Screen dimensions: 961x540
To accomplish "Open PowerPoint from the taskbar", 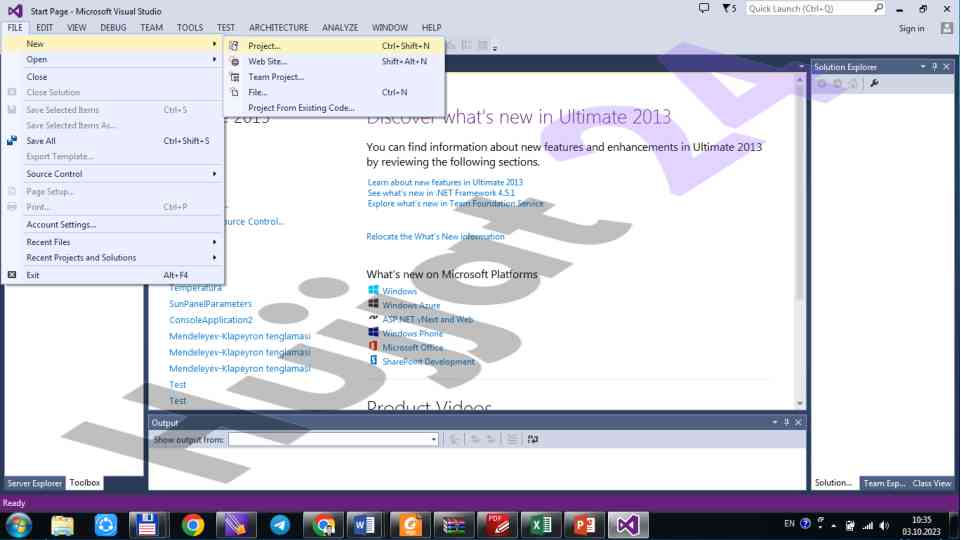I will pos(584,525).
